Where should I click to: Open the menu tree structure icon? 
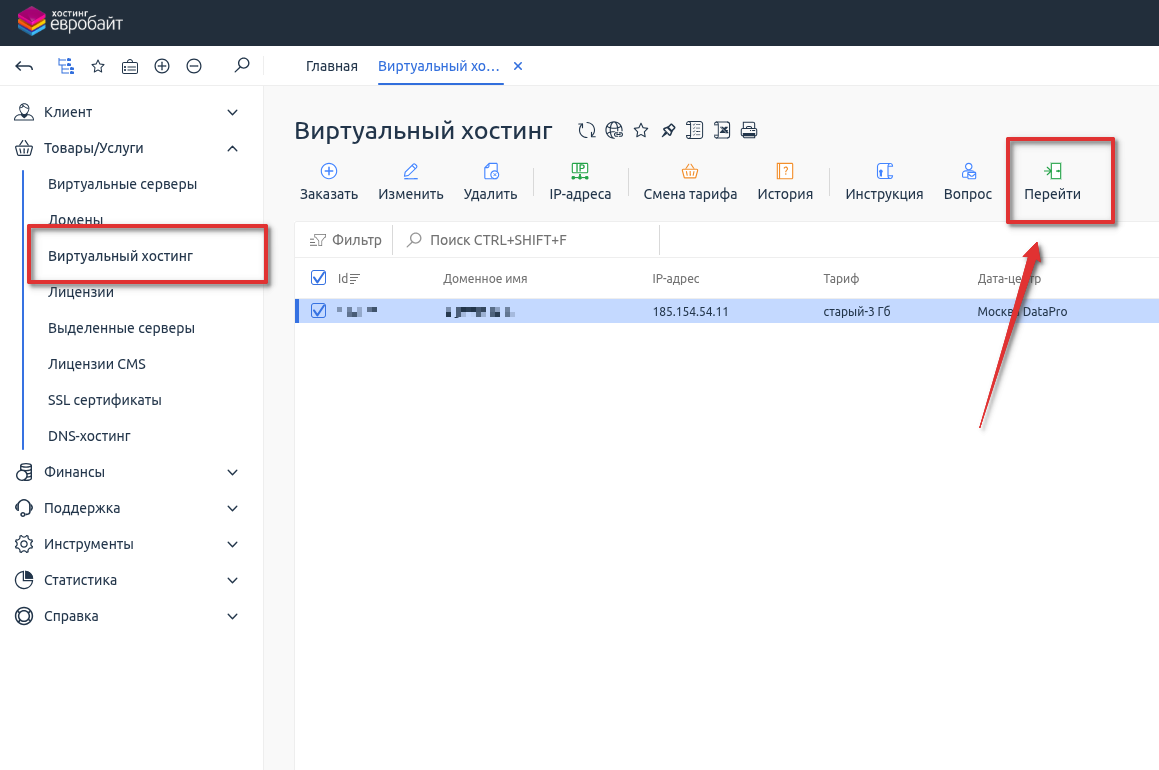pos(66,67)
